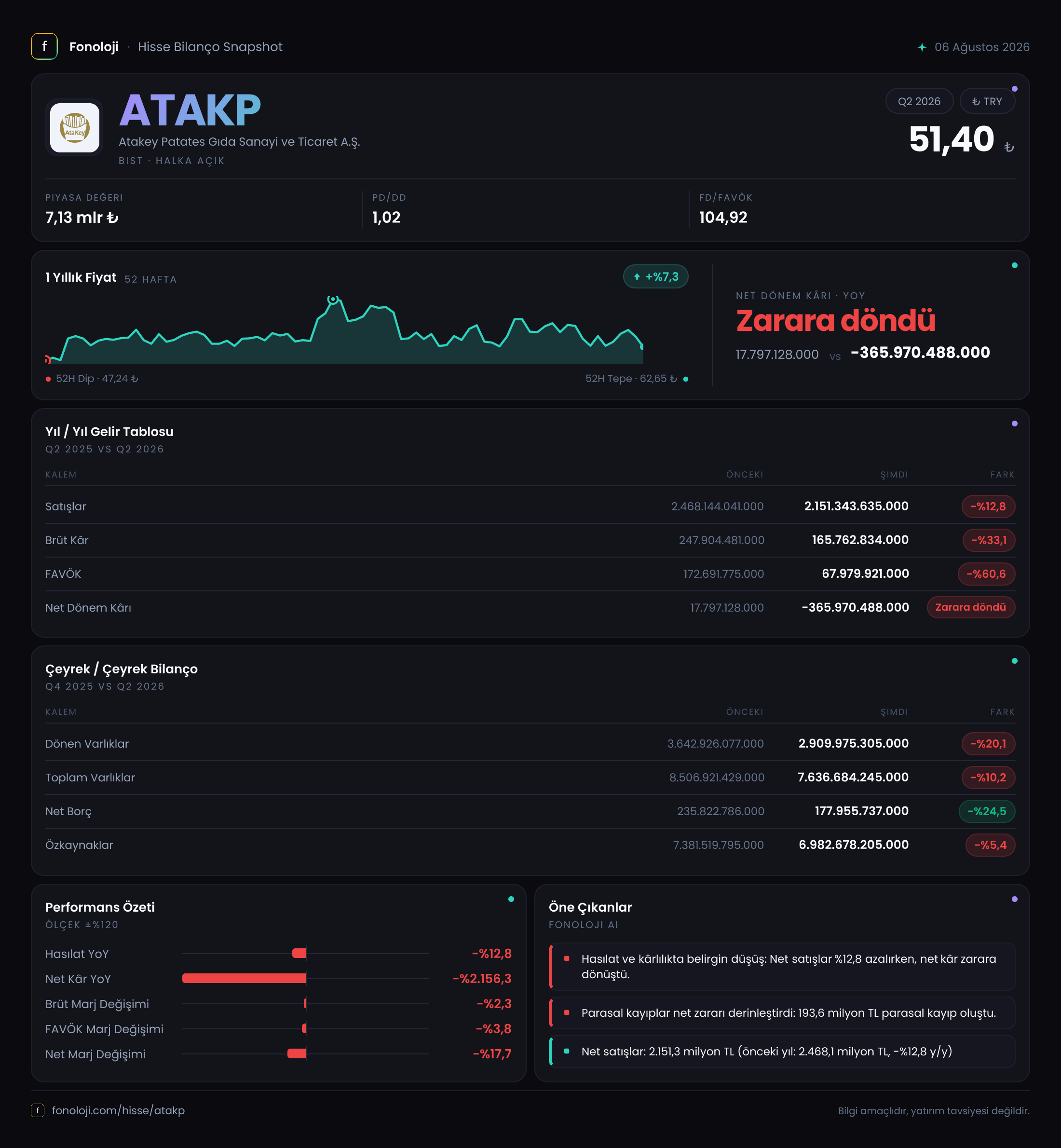Image resolution: width=1061 pixels, height=1148 pixels.
Task: Click the Net Kâr YoY red bar
Action: point(244,979)
